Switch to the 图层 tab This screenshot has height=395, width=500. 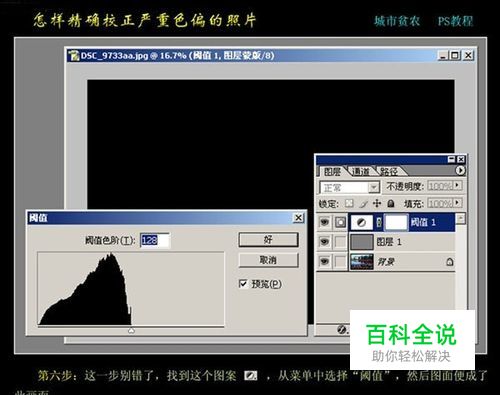(x=332, y=172)
